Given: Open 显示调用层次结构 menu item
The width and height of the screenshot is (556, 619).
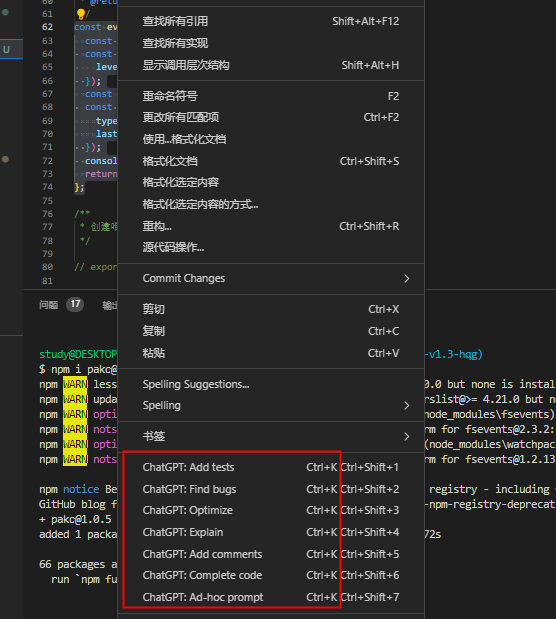Looking at the screenshot, I should (271, 65).
